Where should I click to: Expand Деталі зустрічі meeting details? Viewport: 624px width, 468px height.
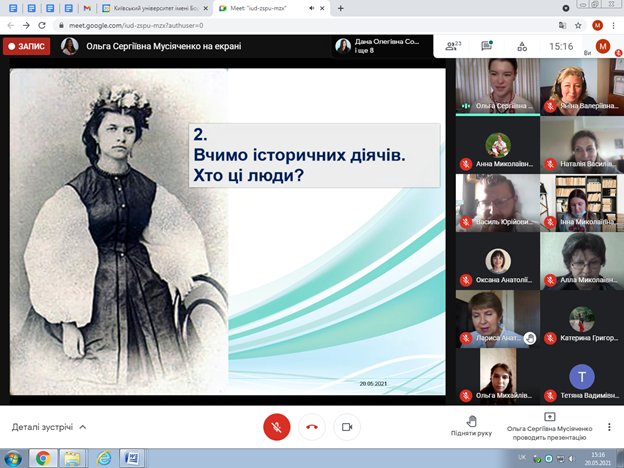click(49, 427)
